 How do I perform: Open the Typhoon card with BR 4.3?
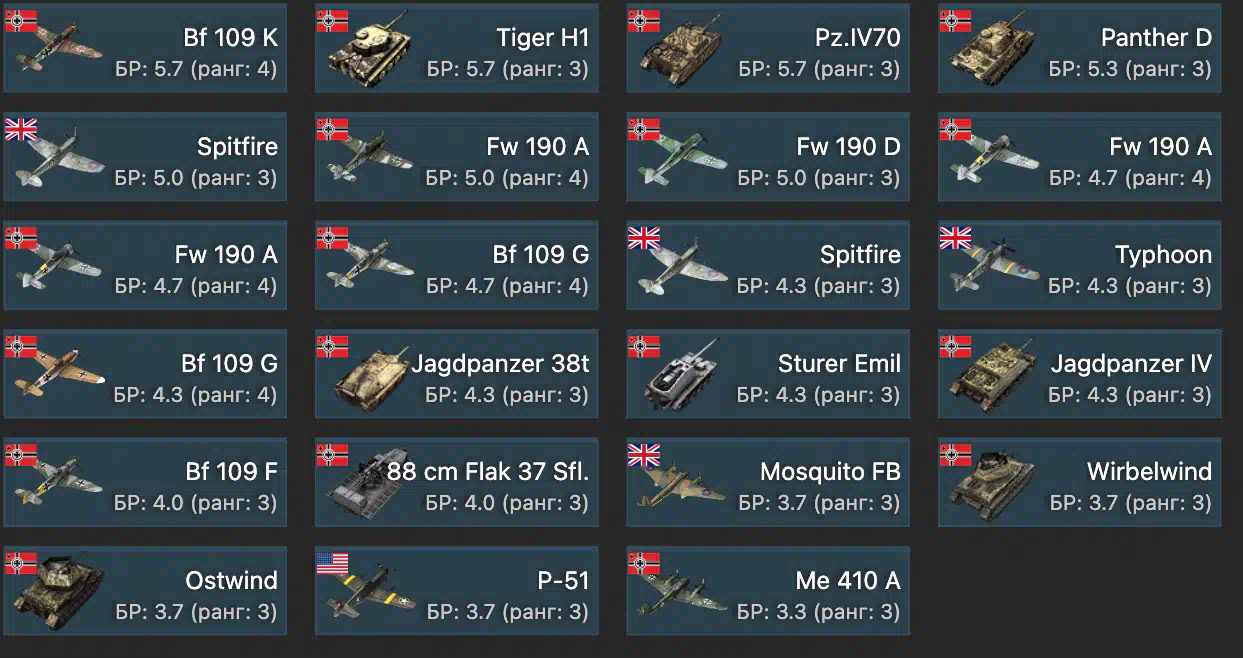pos(1079,266)
